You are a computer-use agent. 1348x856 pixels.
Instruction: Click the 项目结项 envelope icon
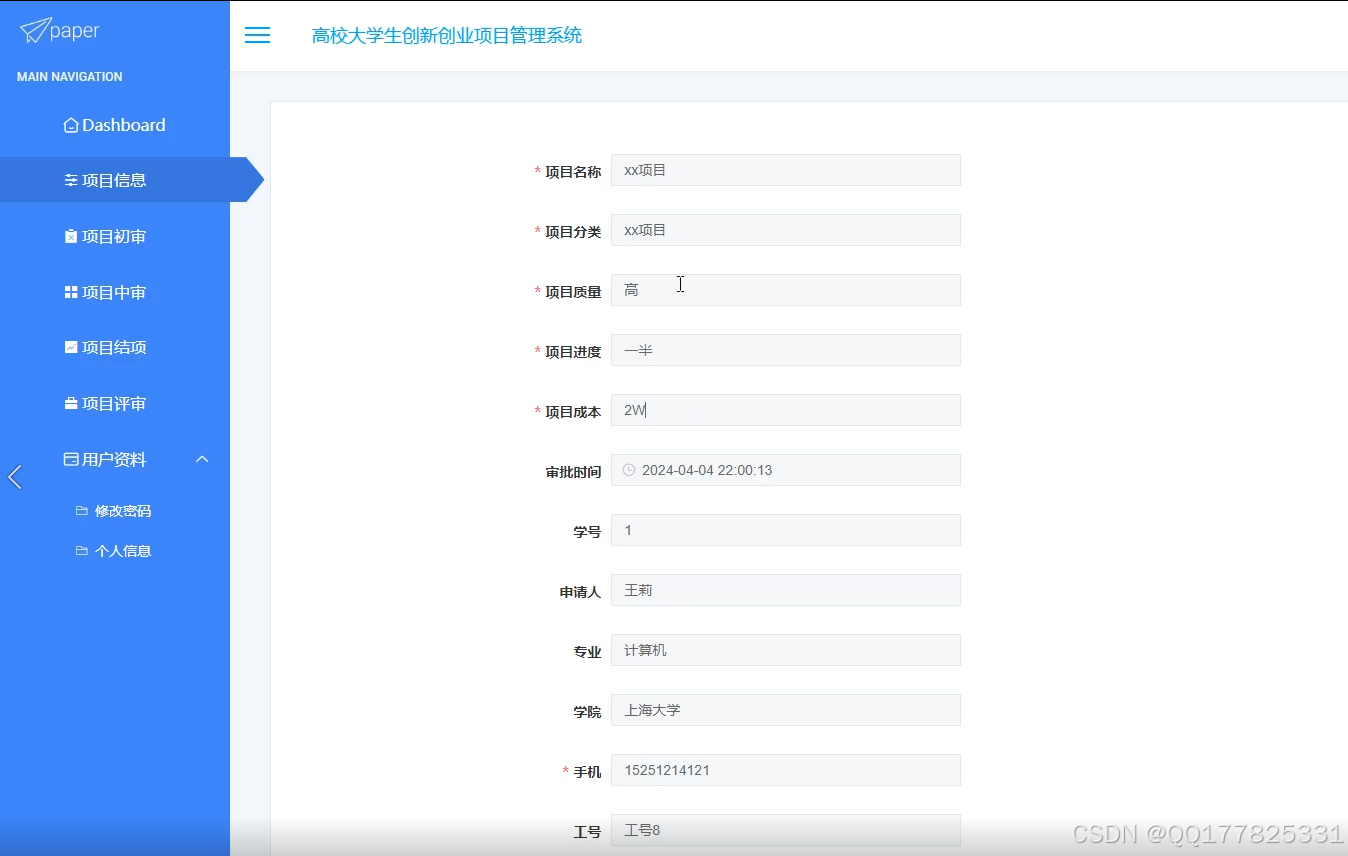click(x=71, y=347)
